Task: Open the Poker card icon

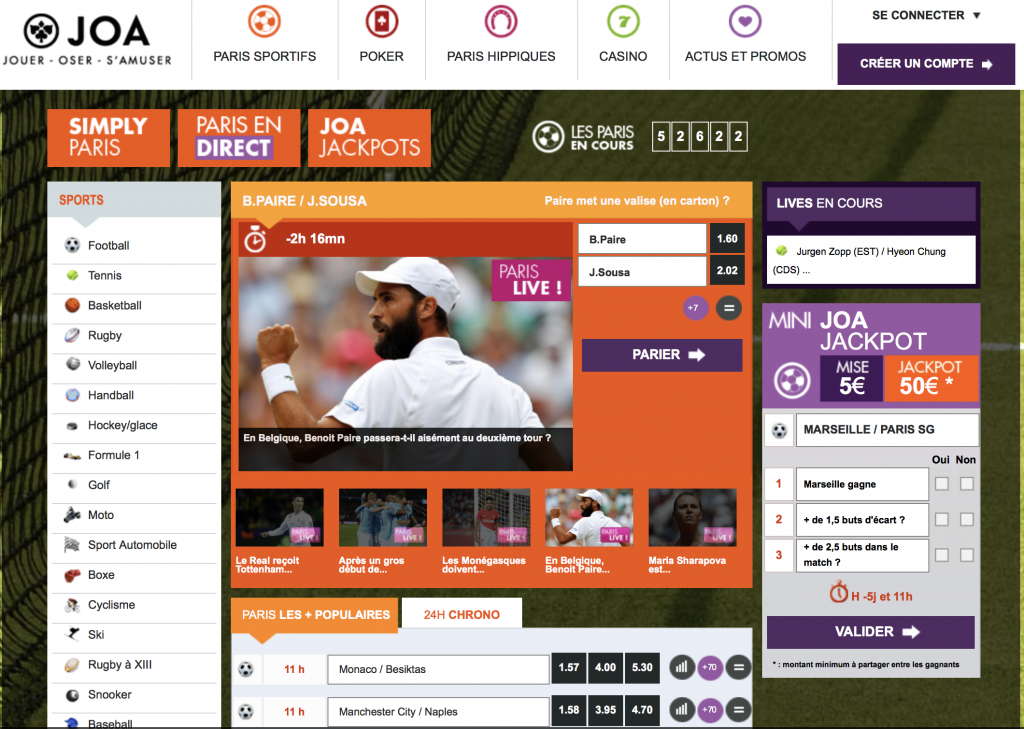Action: click(381, 22)
